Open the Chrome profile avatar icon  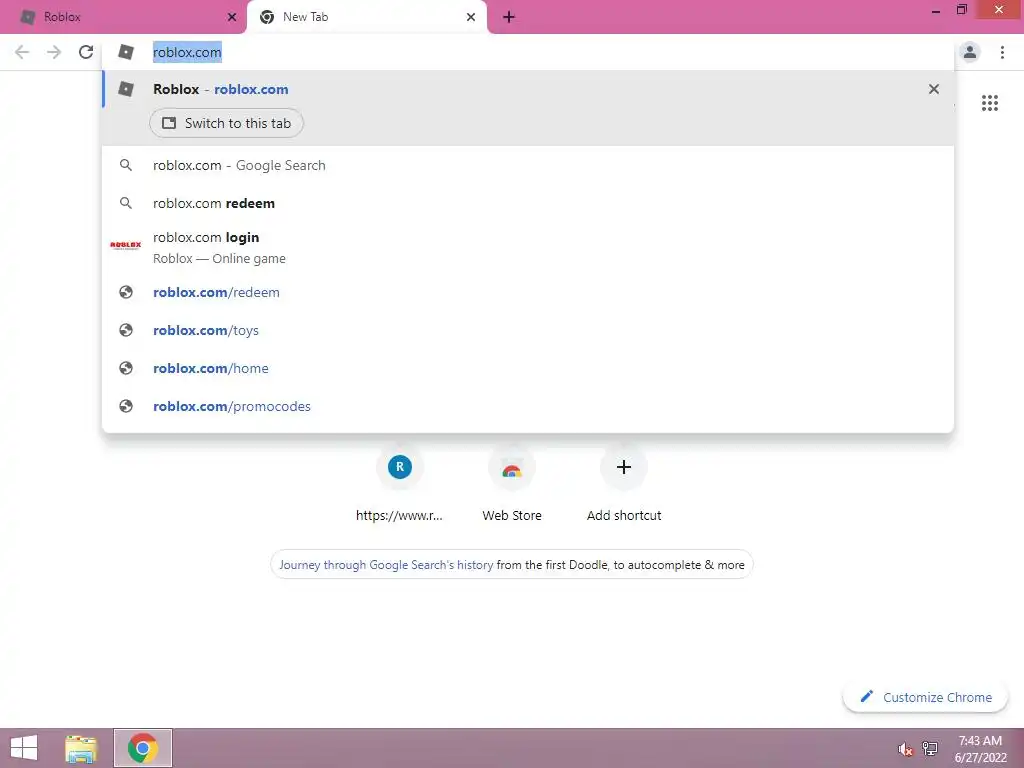click(970, 52)
